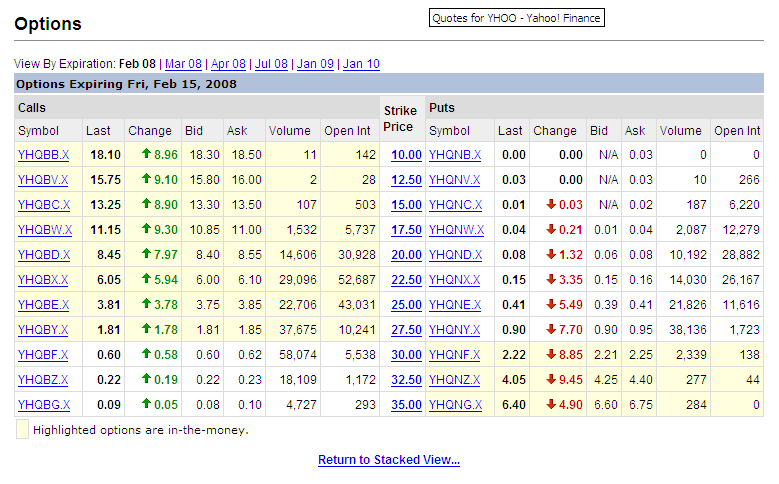The image size is (779, 484).
Task: Click strike price 10.00
Action: 406,155
